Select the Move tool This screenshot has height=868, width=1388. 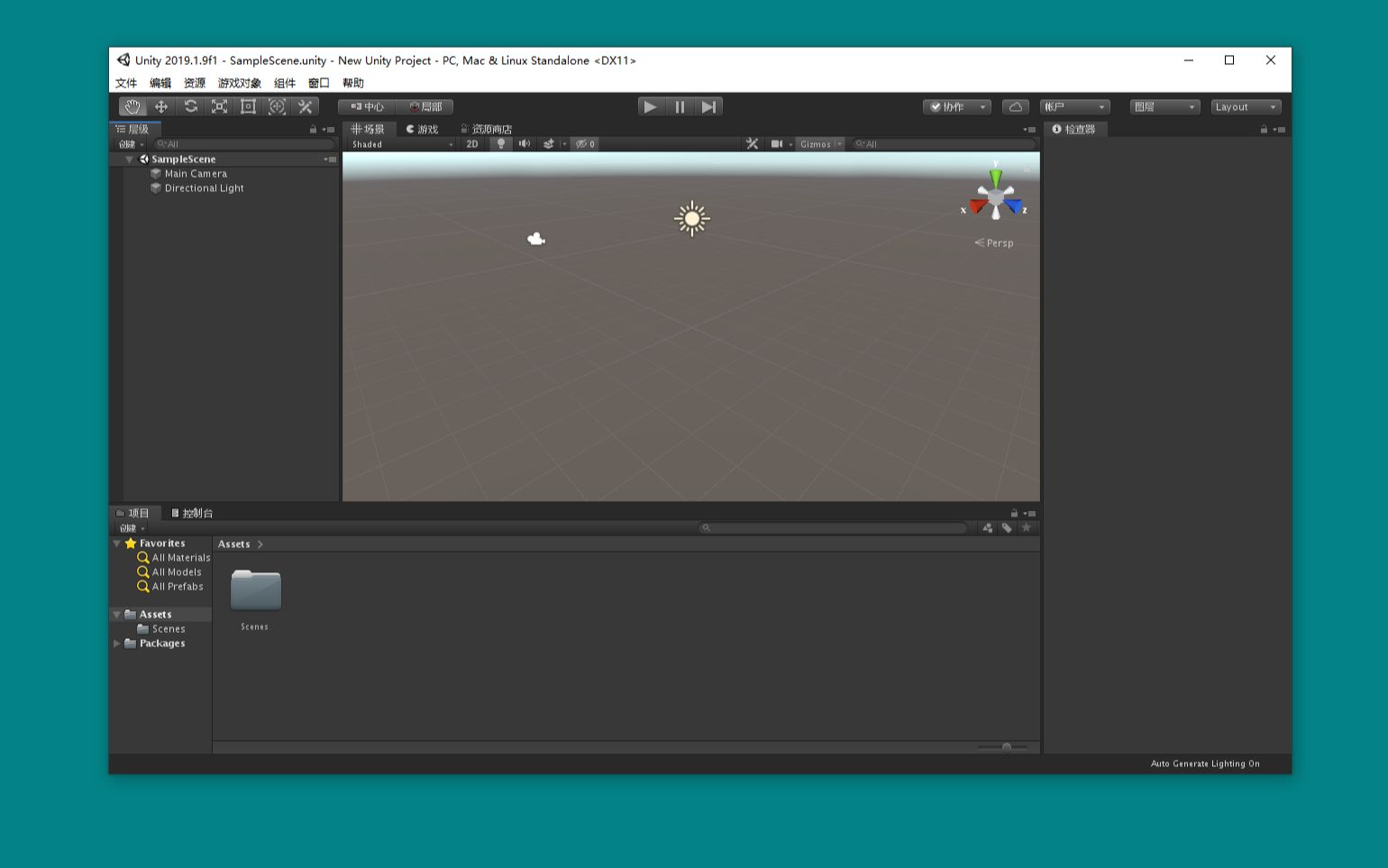tap(161, 106)
